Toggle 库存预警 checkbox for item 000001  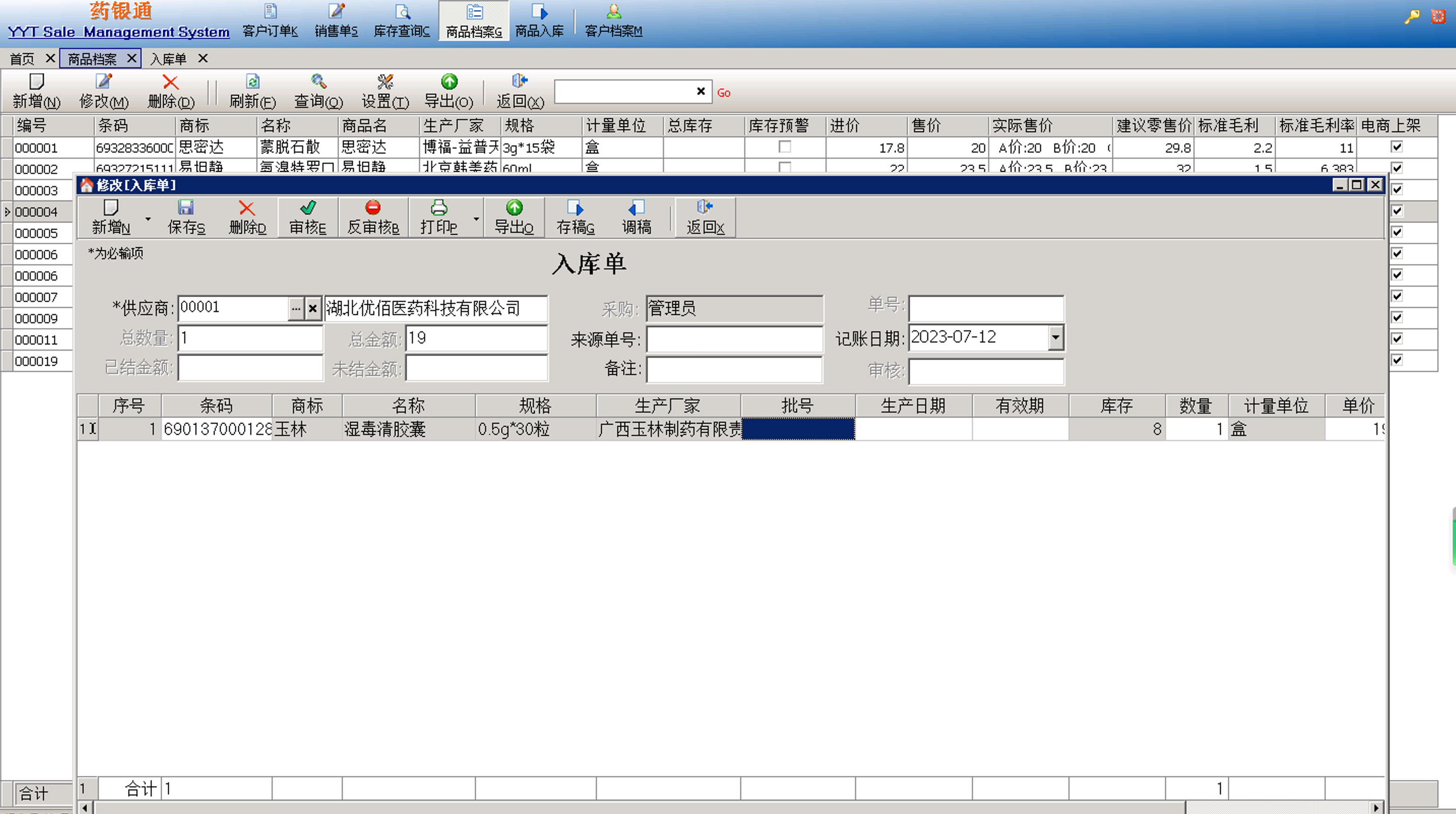[x=784, y=147]
